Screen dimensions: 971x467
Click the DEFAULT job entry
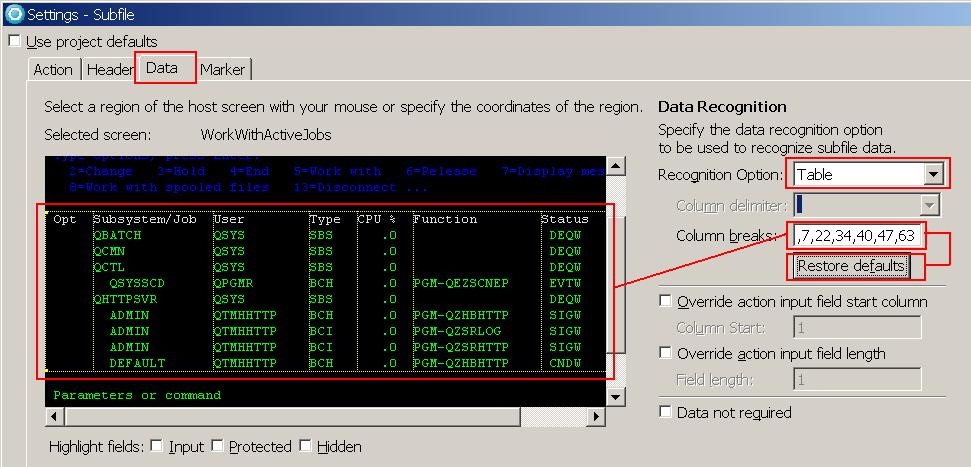point(137,364)
